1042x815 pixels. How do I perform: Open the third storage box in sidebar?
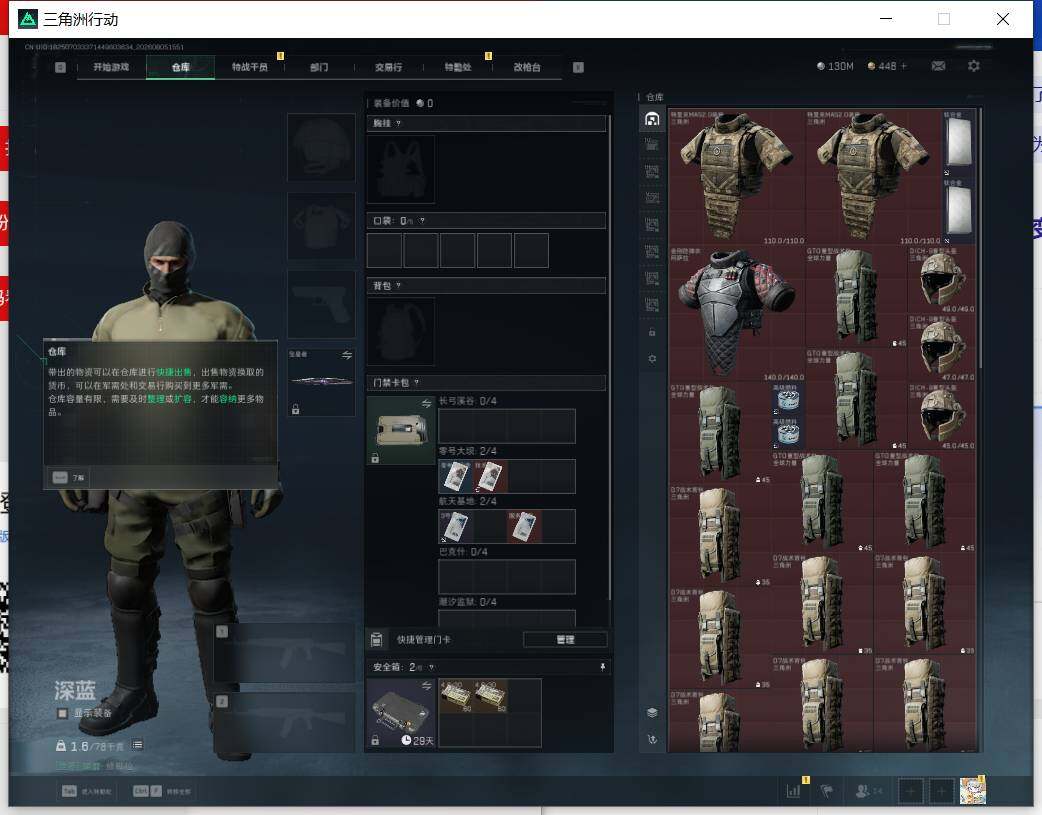point(652,172)
